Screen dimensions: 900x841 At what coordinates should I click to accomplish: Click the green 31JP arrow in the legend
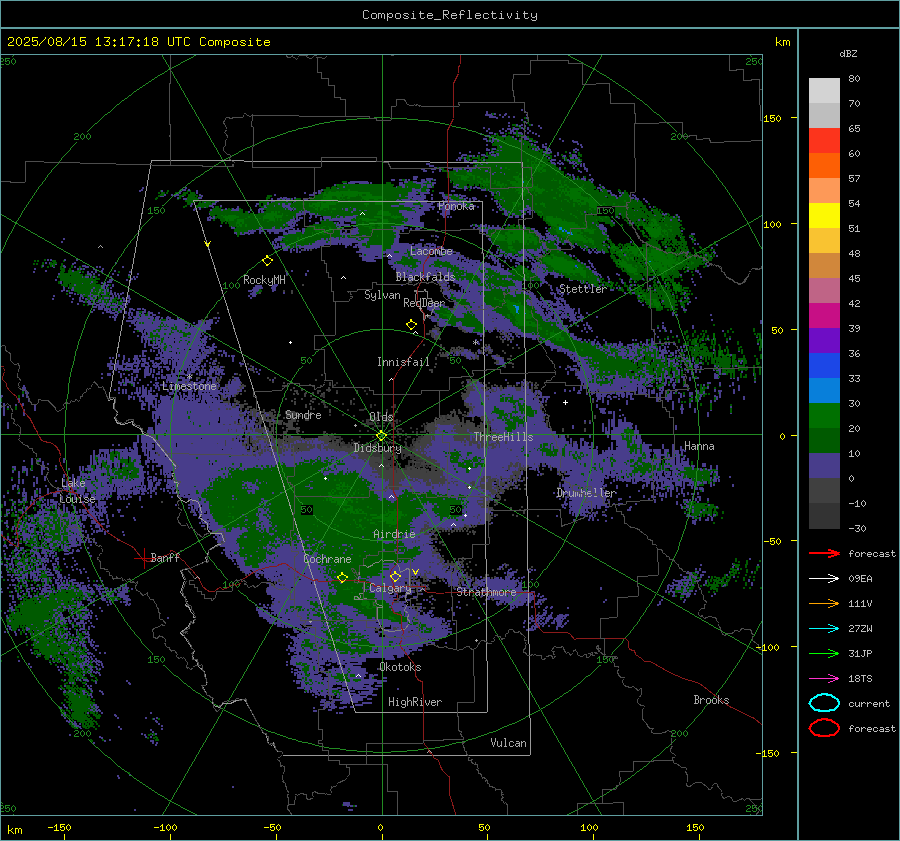tap(824, 653)
